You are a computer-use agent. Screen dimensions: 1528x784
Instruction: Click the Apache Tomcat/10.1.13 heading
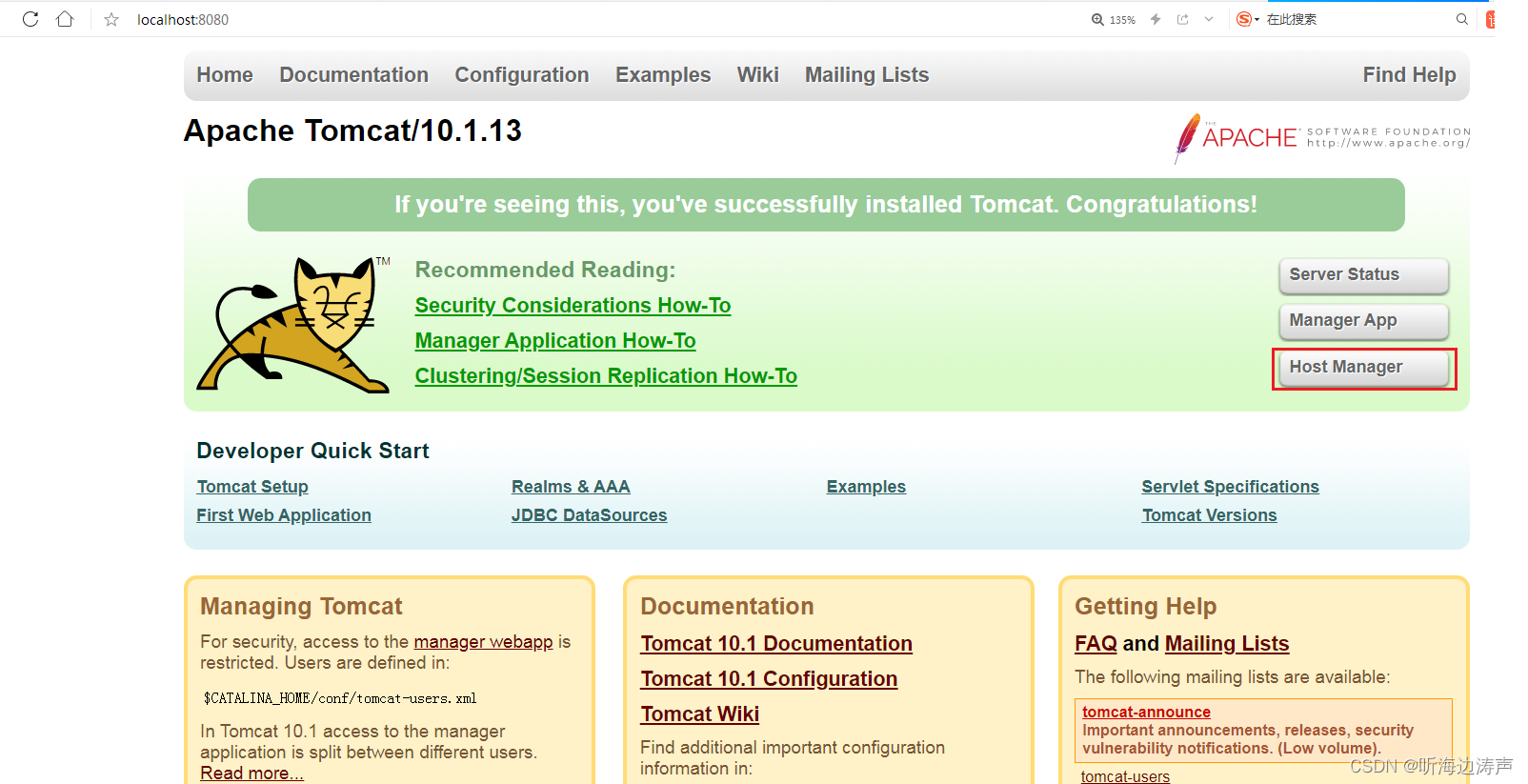pos(352,131)
